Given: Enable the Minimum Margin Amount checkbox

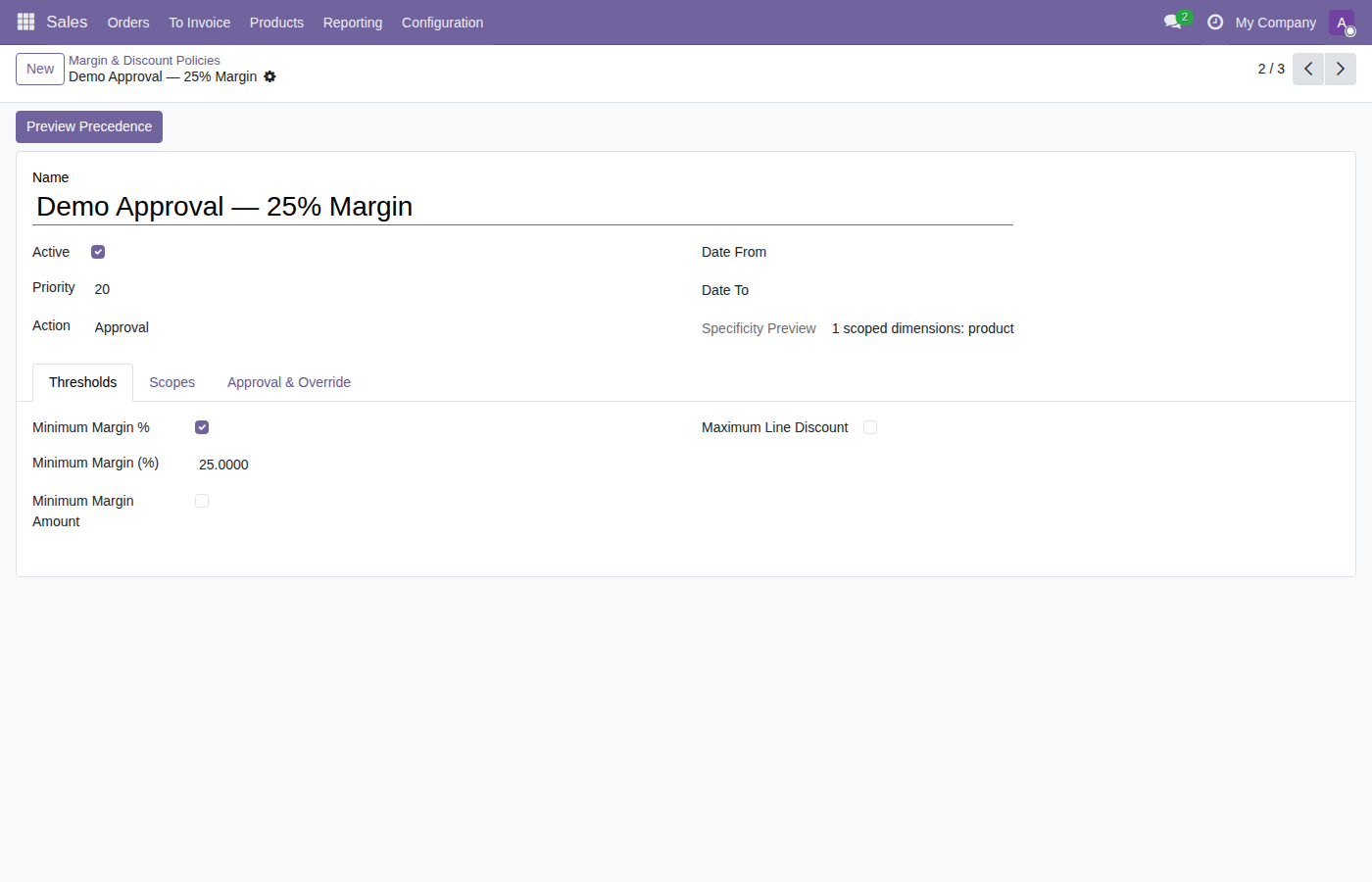Looking at the screenshot, I should coord(202,501).
